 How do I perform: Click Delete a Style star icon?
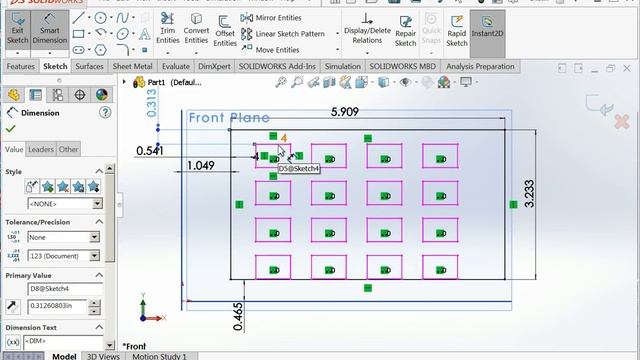63,187
